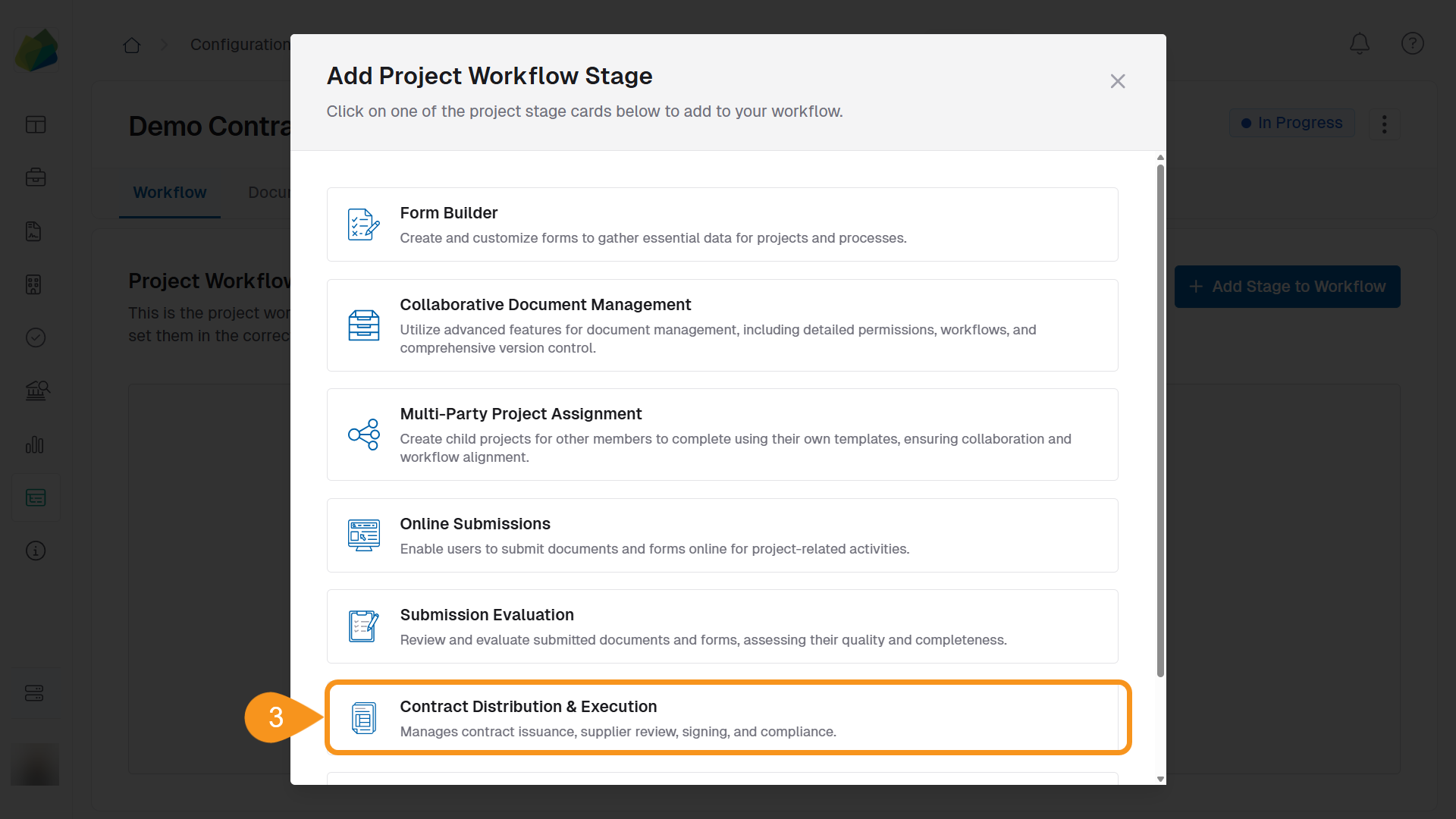Click the server stack icon in sidebar
The height and width of the screenshot is (819, 1456).
[34, 693]
